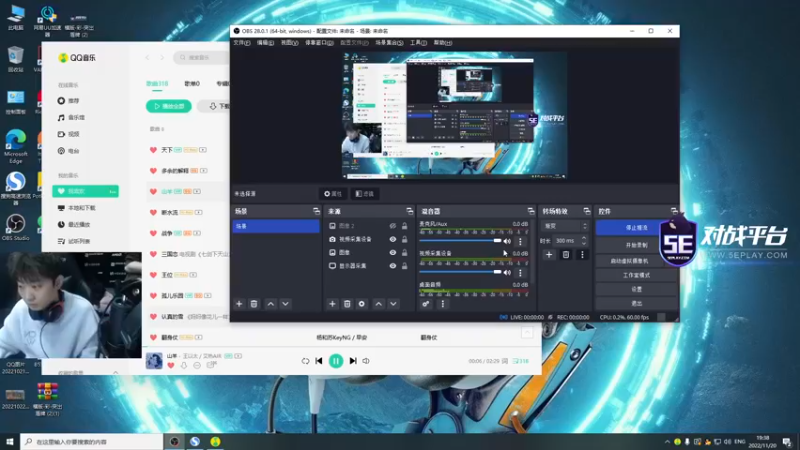Toggle lock on 显示器采集 source
This screenshot has height=450, width=800.
click(405, 266)
